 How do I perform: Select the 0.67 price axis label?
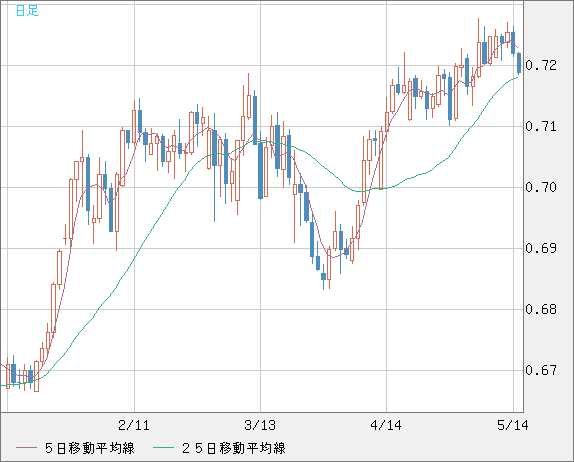(x=541, y=370)
